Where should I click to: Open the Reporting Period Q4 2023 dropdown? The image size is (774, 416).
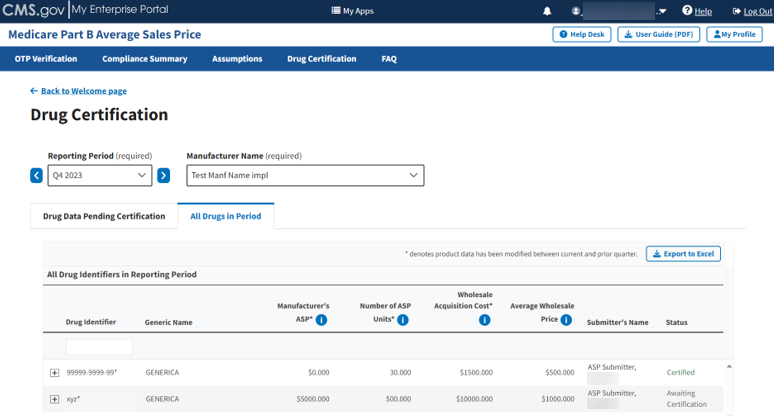coord(100,175)
